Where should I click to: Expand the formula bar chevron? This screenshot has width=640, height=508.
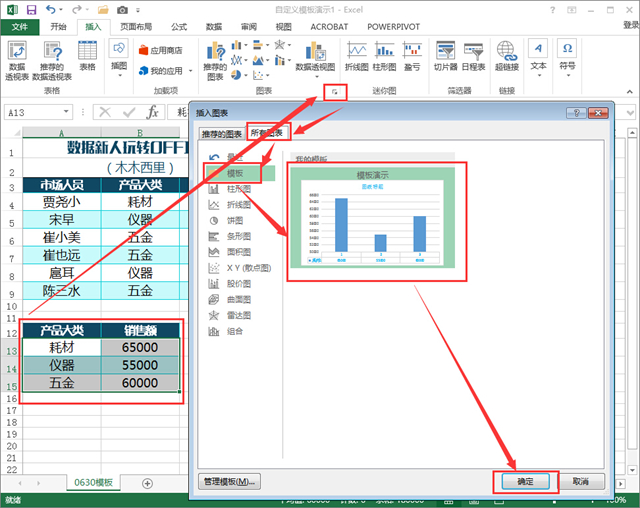[630, 113]
